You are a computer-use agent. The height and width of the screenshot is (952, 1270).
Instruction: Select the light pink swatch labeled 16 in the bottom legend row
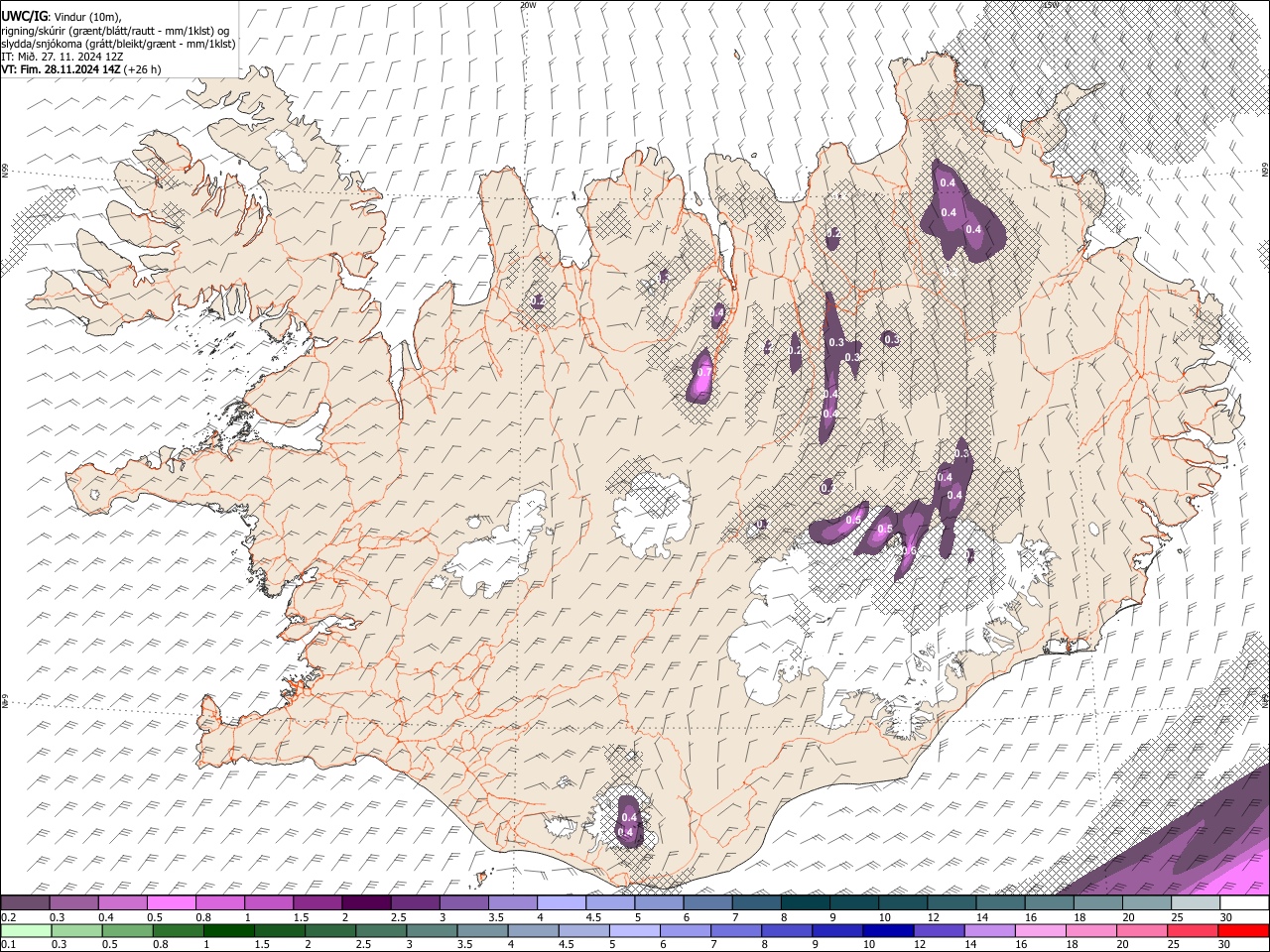[x=1041, y=930]
